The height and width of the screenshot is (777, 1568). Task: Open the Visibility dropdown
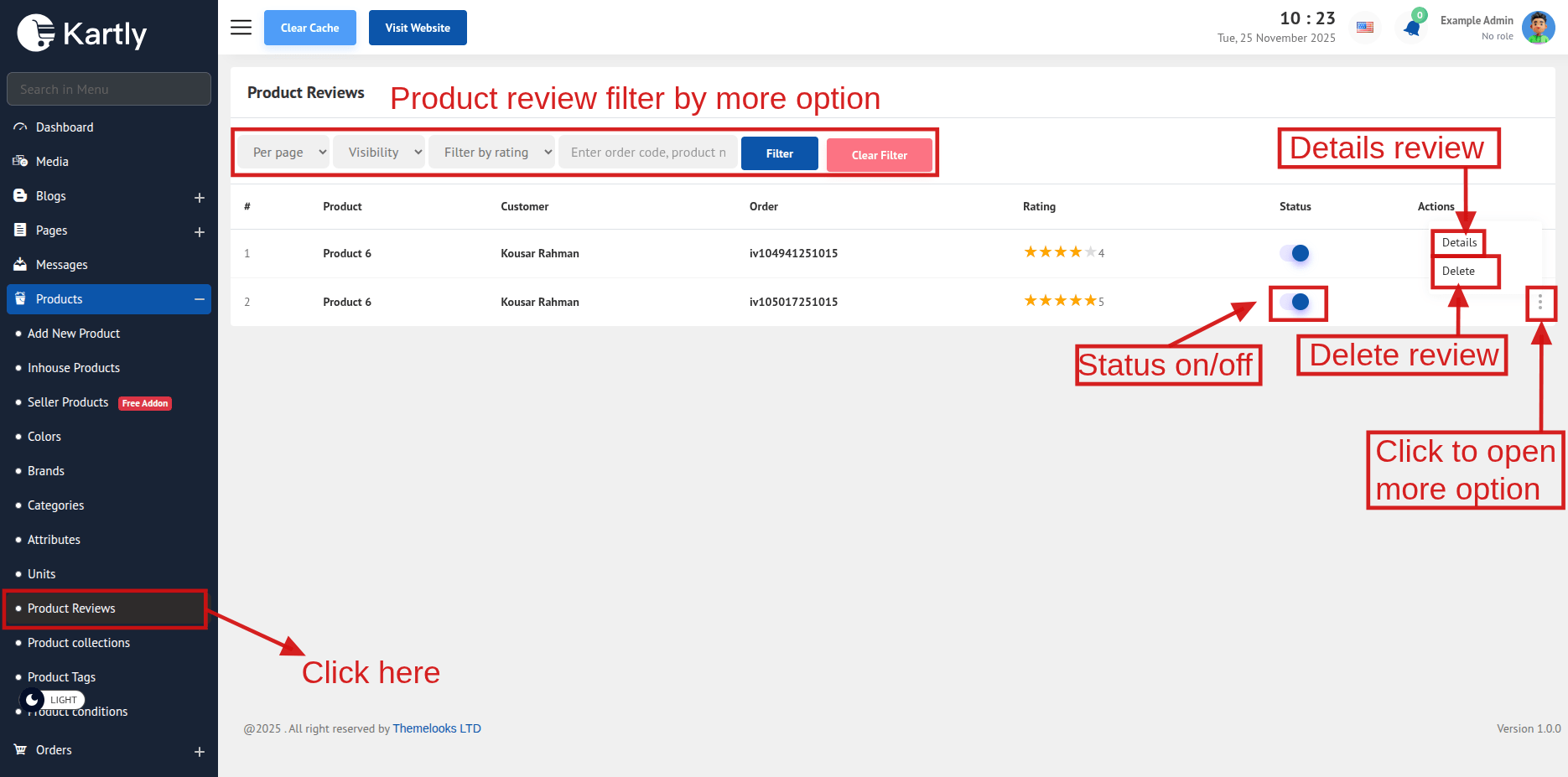click(379, 153)
